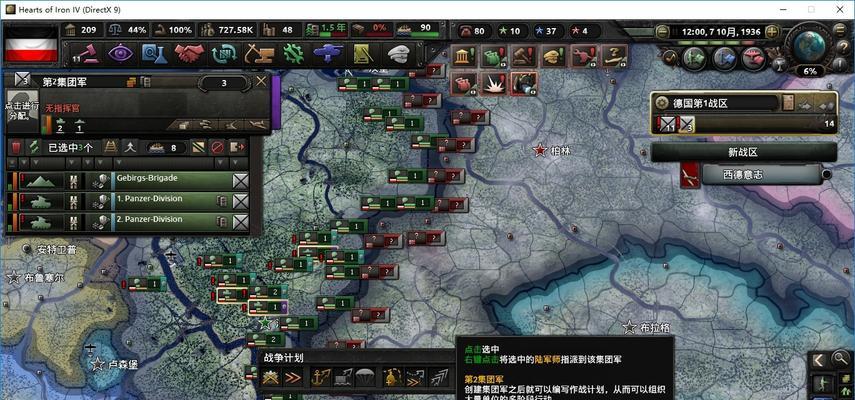Select the army group with 11 divisions
This screenshot has height=400, width=855.
[x=666, y=125]
